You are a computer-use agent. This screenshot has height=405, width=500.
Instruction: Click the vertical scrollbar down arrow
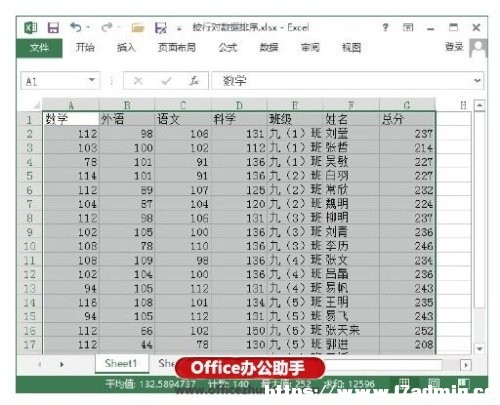pos(480,349)
